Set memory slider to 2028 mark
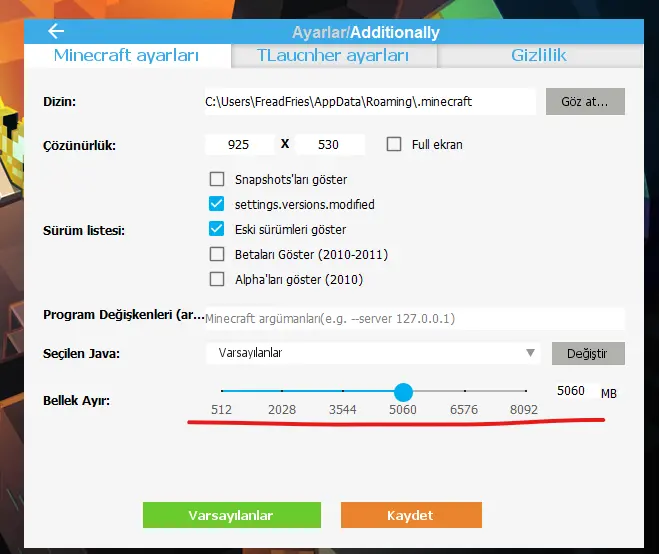The width and height of the screenshot is (659, 554). pyautogui.click(x=282, y=391)
